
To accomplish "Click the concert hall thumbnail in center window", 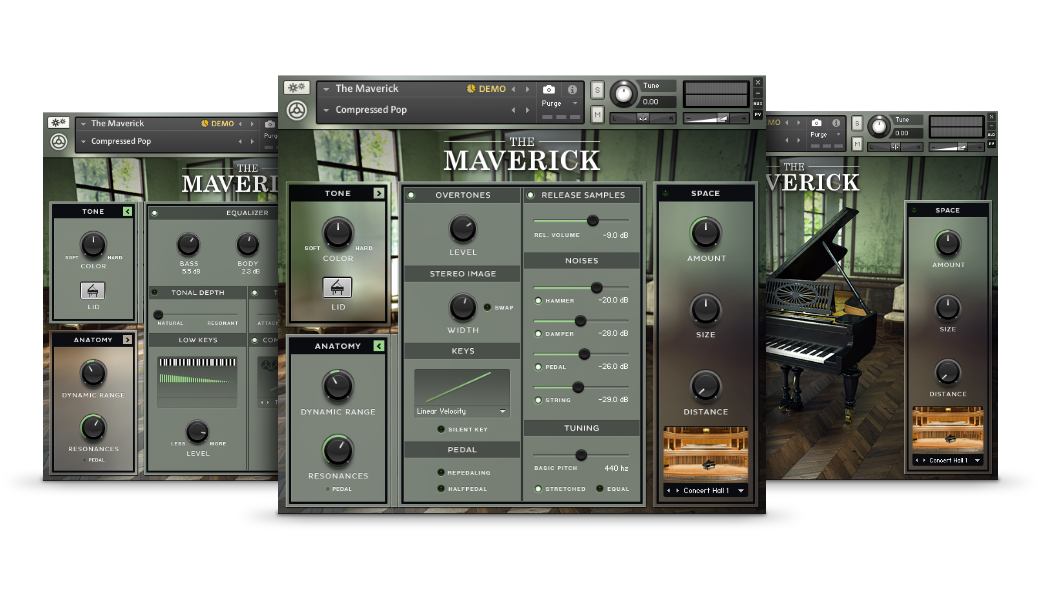I will [706, 454].
